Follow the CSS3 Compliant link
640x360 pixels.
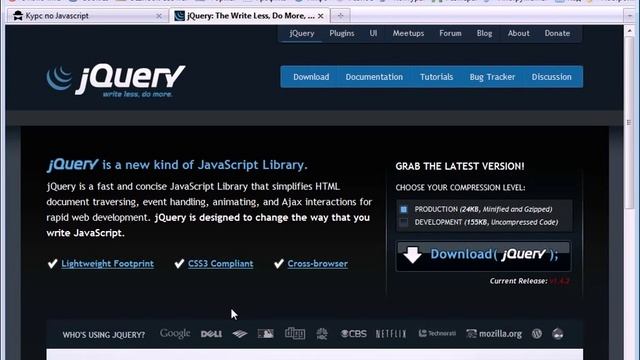click(220, 264)
